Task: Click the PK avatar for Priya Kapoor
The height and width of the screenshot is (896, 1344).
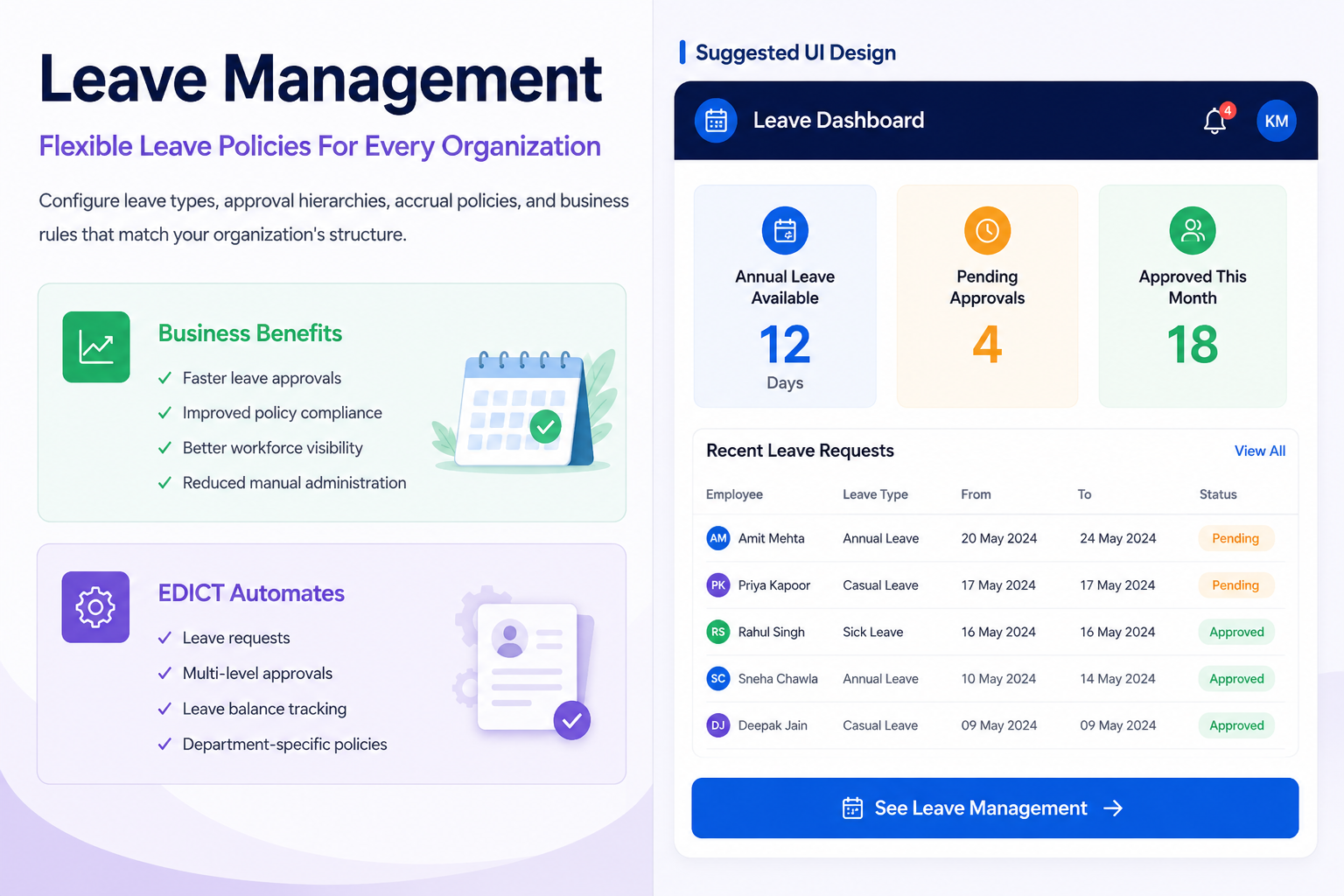Action: pos(718,585)
